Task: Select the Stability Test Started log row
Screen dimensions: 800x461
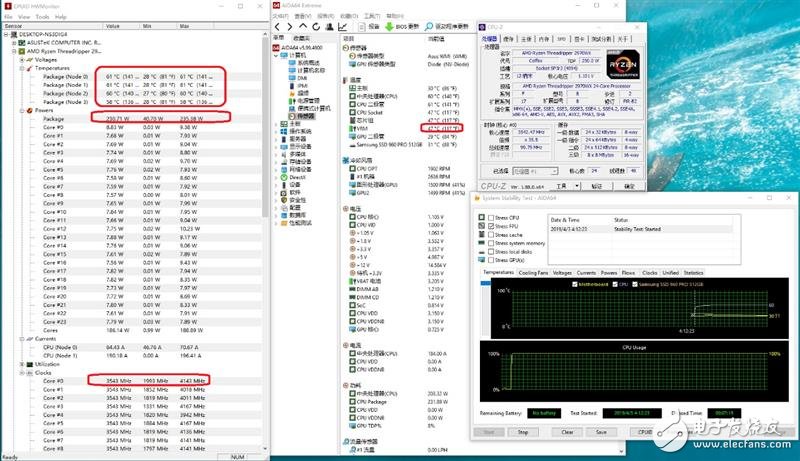Action: [642, 229]
